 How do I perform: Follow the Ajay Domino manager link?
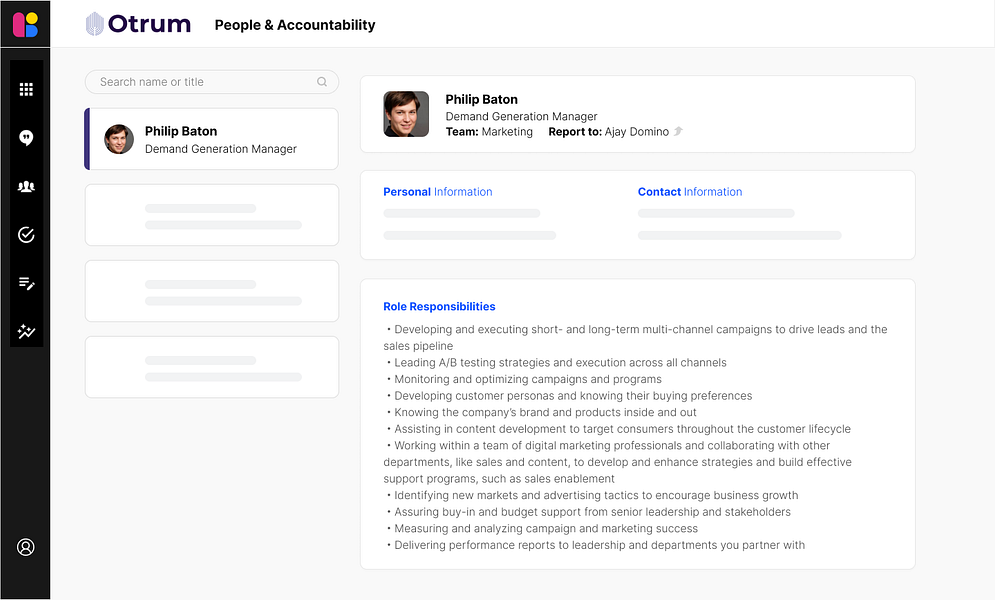point(636,132)
